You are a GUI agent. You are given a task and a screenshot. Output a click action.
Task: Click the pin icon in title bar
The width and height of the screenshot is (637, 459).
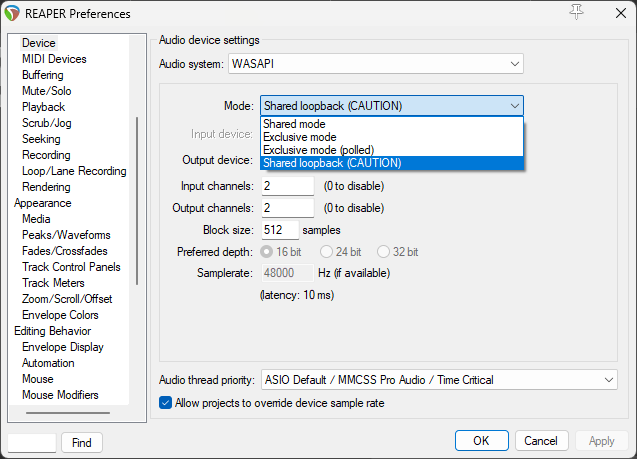[x=575, y=13]
